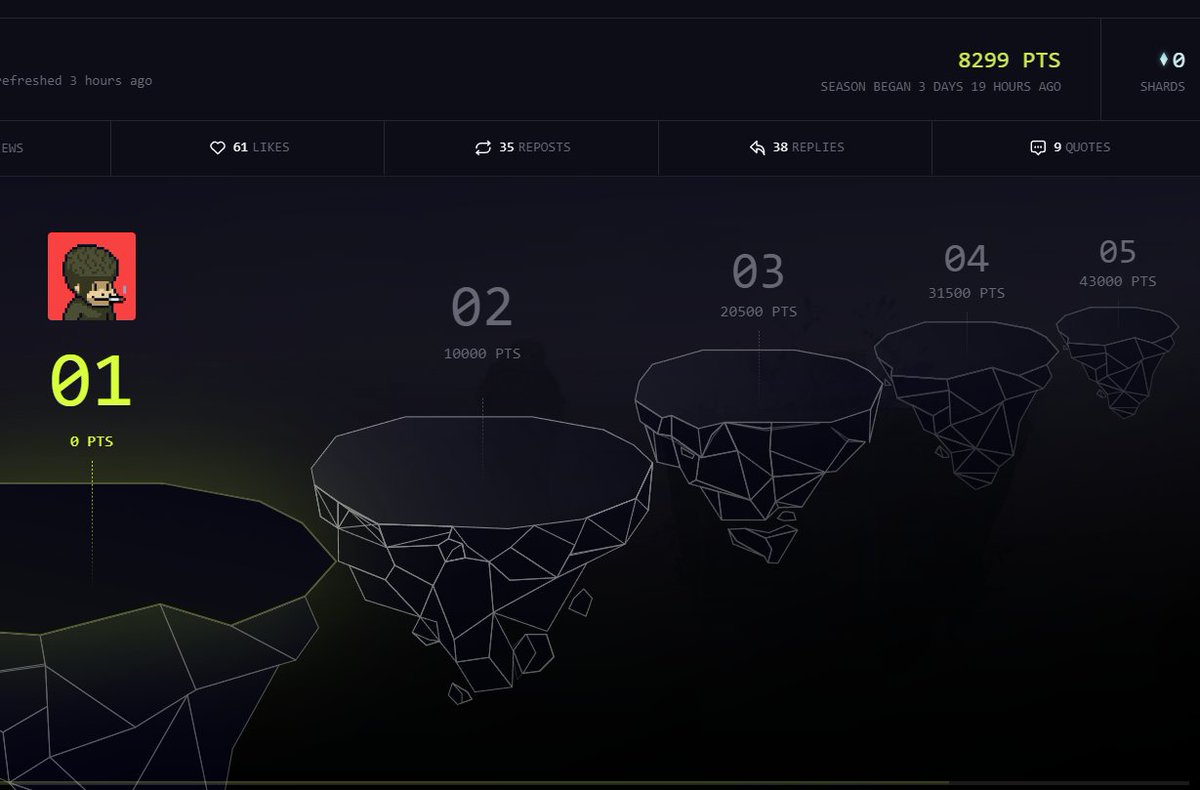The image size is (1200, 790).
Task: Open the pixel soldier avatar
Action: click(92, 276)
